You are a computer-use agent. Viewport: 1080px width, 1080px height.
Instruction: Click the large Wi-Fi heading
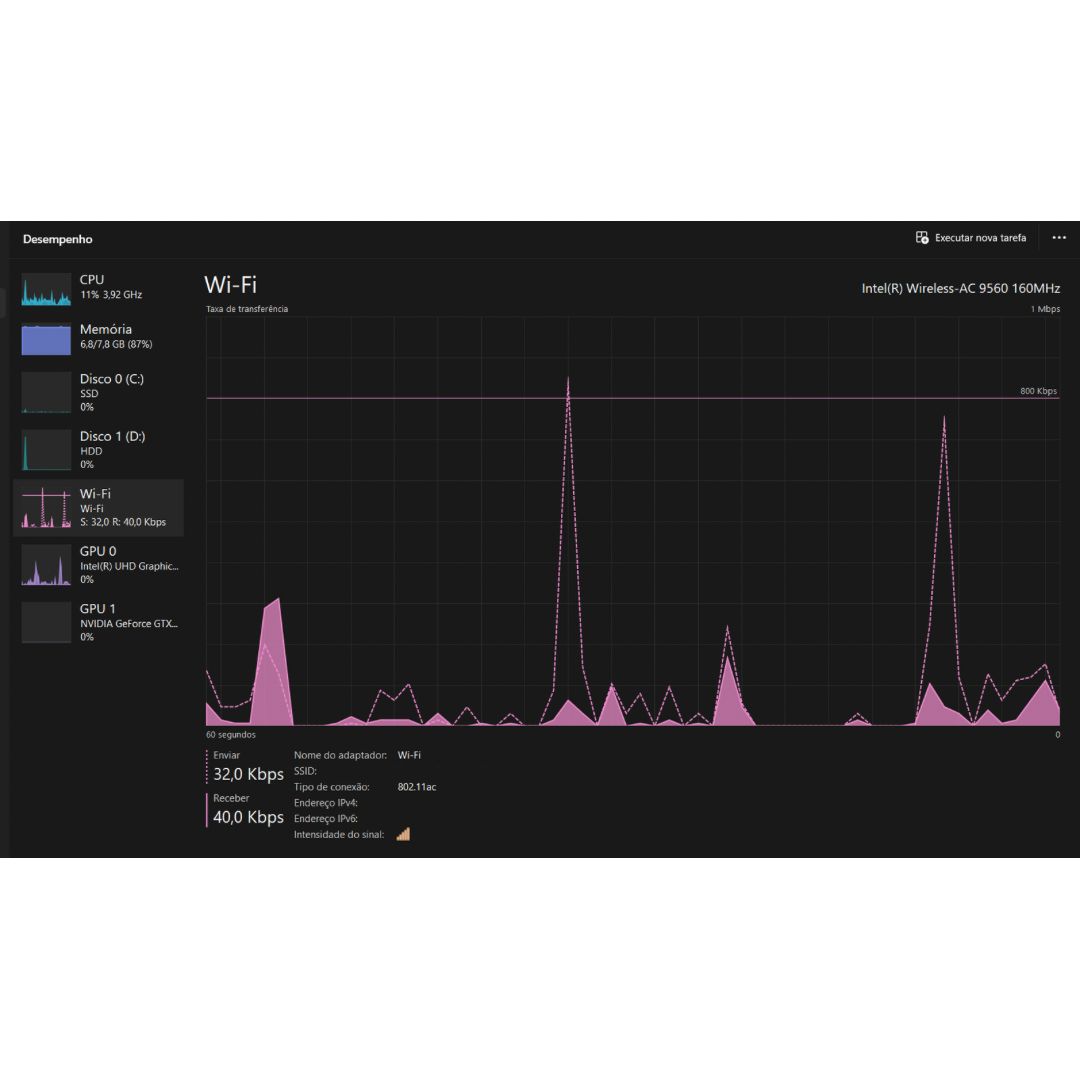click(230, 285)
